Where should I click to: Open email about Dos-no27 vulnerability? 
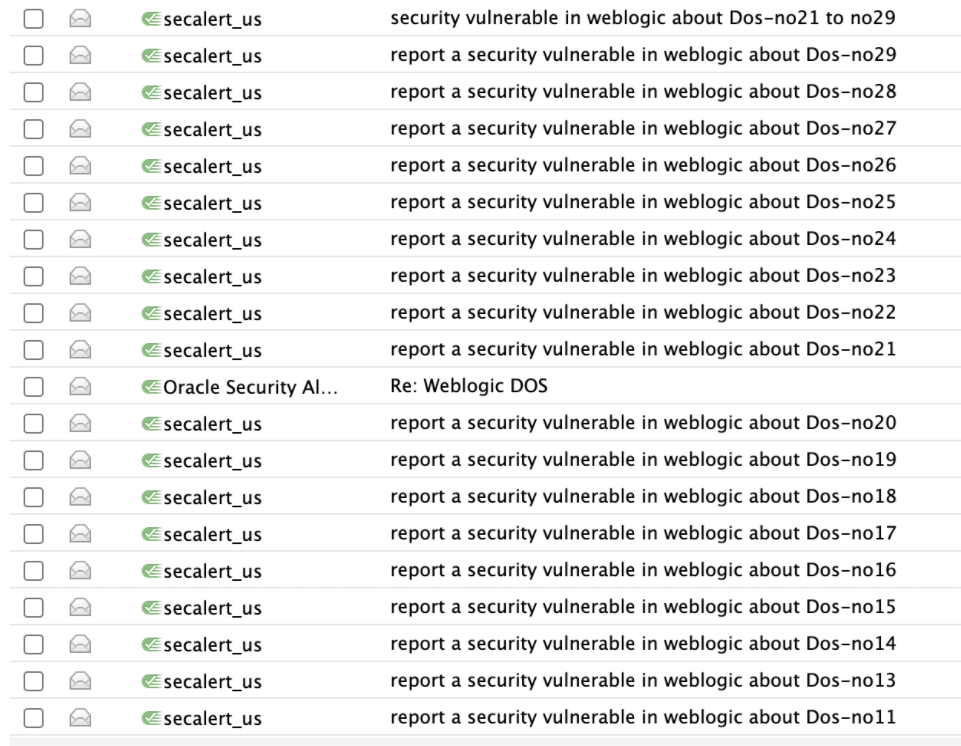(x=643, y=128)
